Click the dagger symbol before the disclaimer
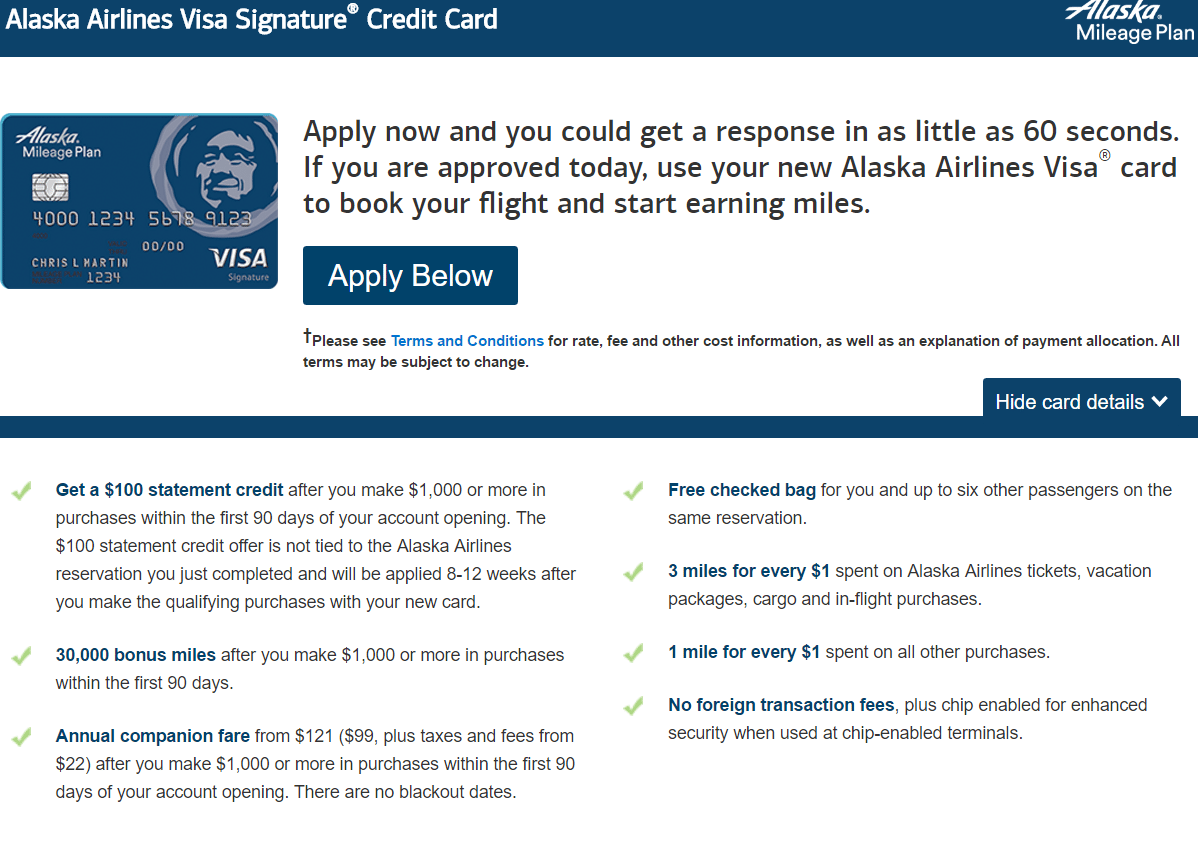 tap(307, 335)
